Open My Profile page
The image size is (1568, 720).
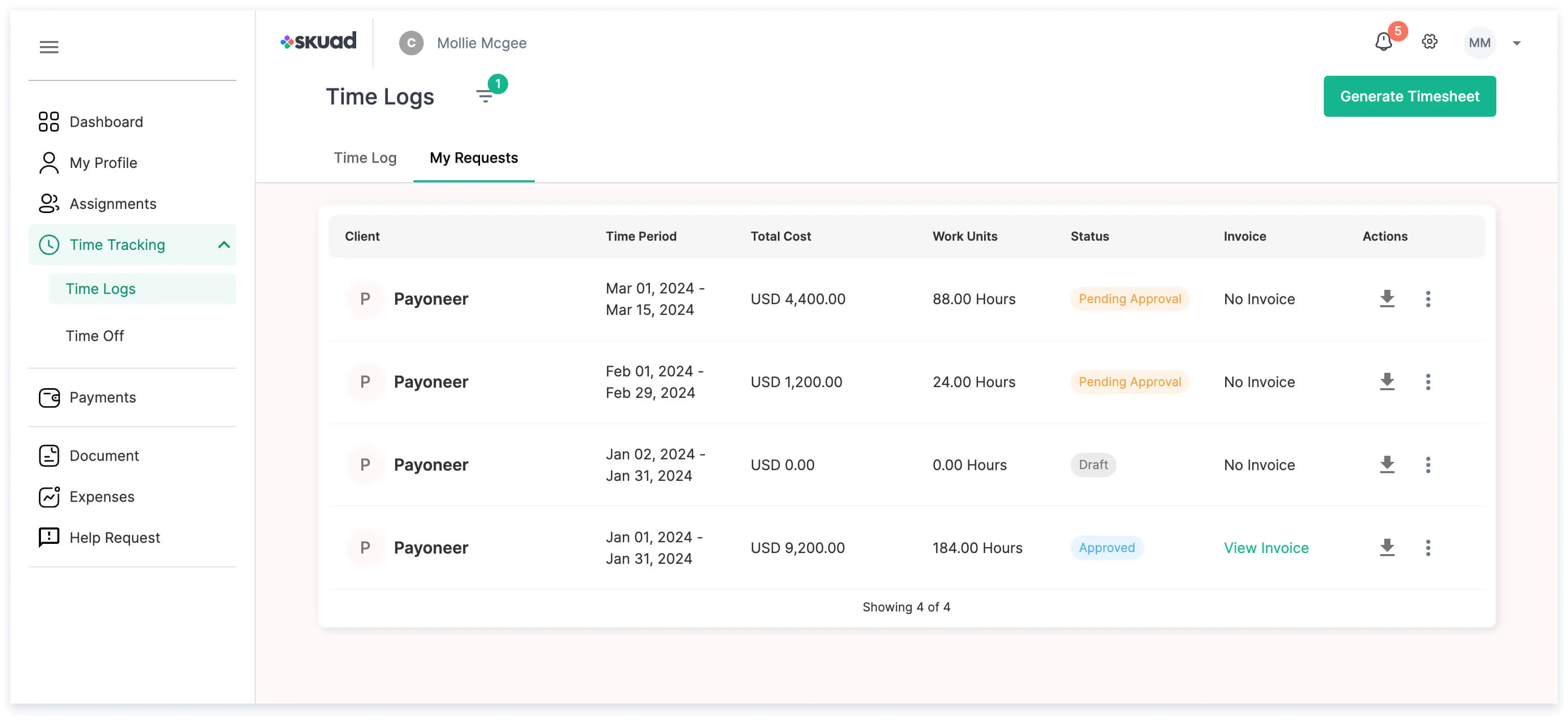(x=103, y=163)
